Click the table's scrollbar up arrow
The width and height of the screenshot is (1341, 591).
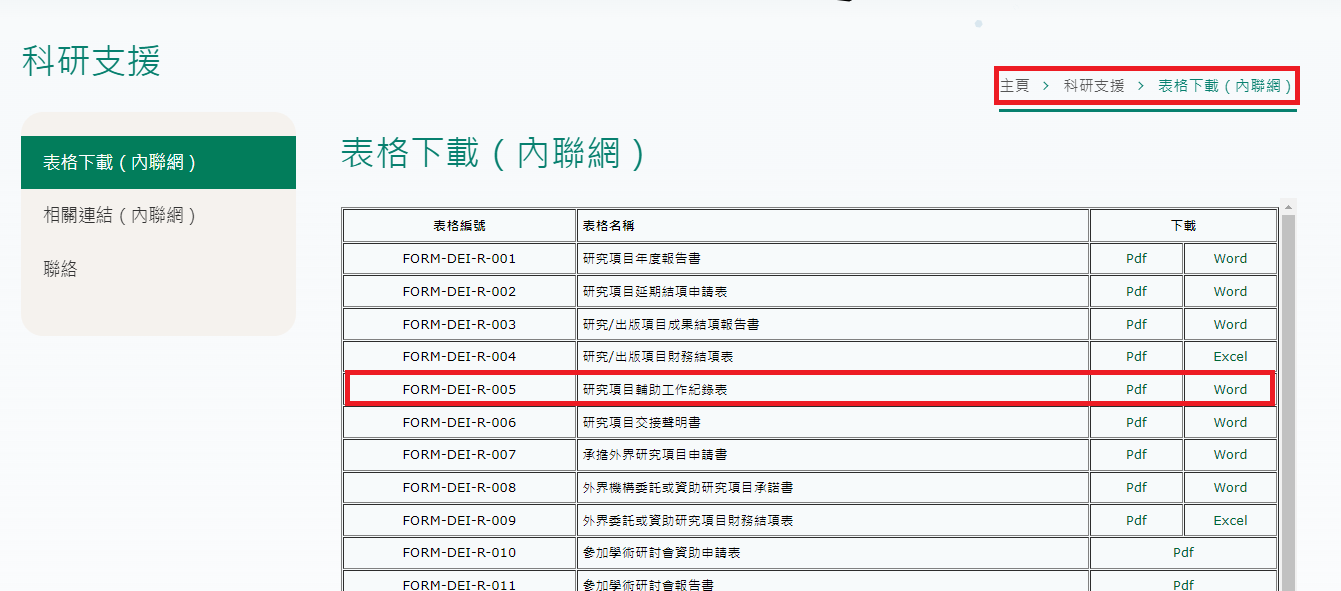tap(1289, 208)
